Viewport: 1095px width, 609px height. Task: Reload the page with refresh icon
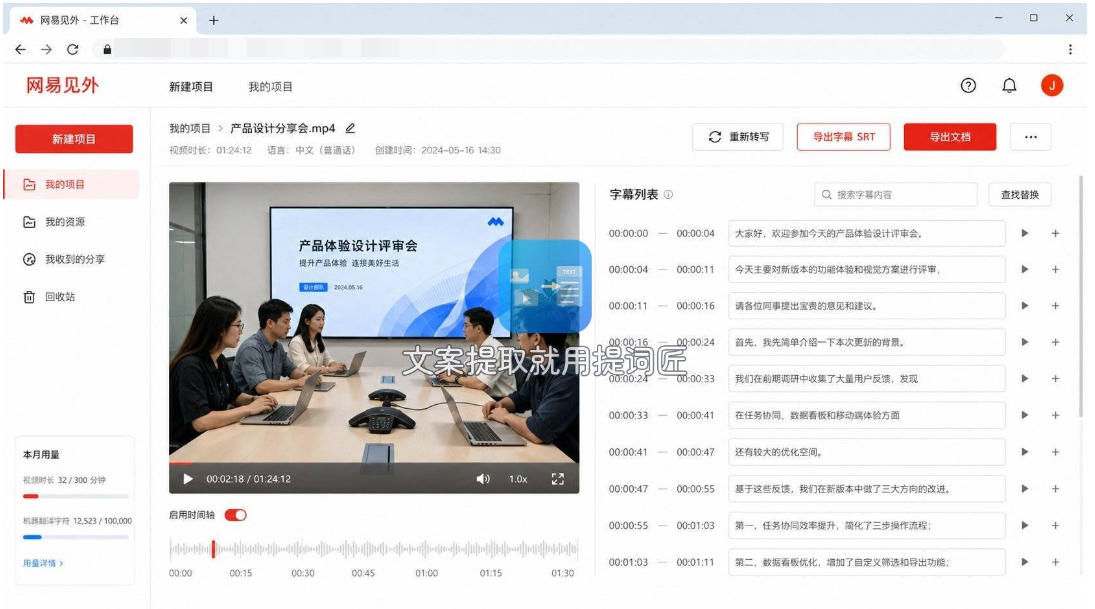pyautogui.click(x=73, y=49)
